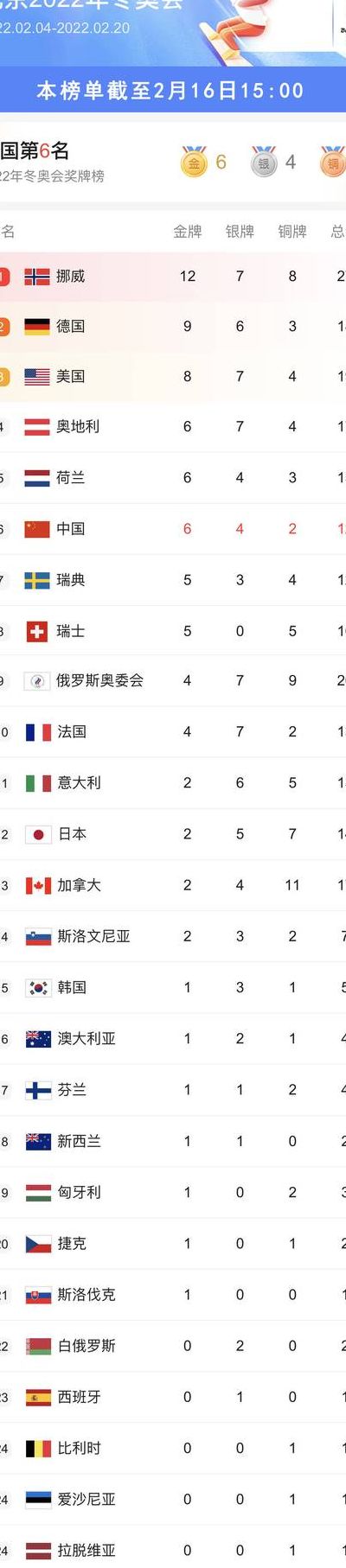Click the 白俄罗斯 country name
346x1568 pixels.
pyautogui.click(x=86, y=1346)
